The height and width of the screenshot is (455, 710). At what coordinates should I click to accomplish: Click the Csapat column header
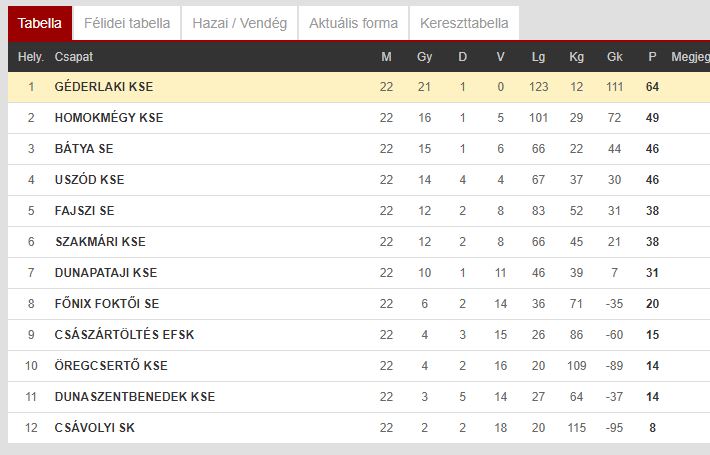click(x=74, y=57)
